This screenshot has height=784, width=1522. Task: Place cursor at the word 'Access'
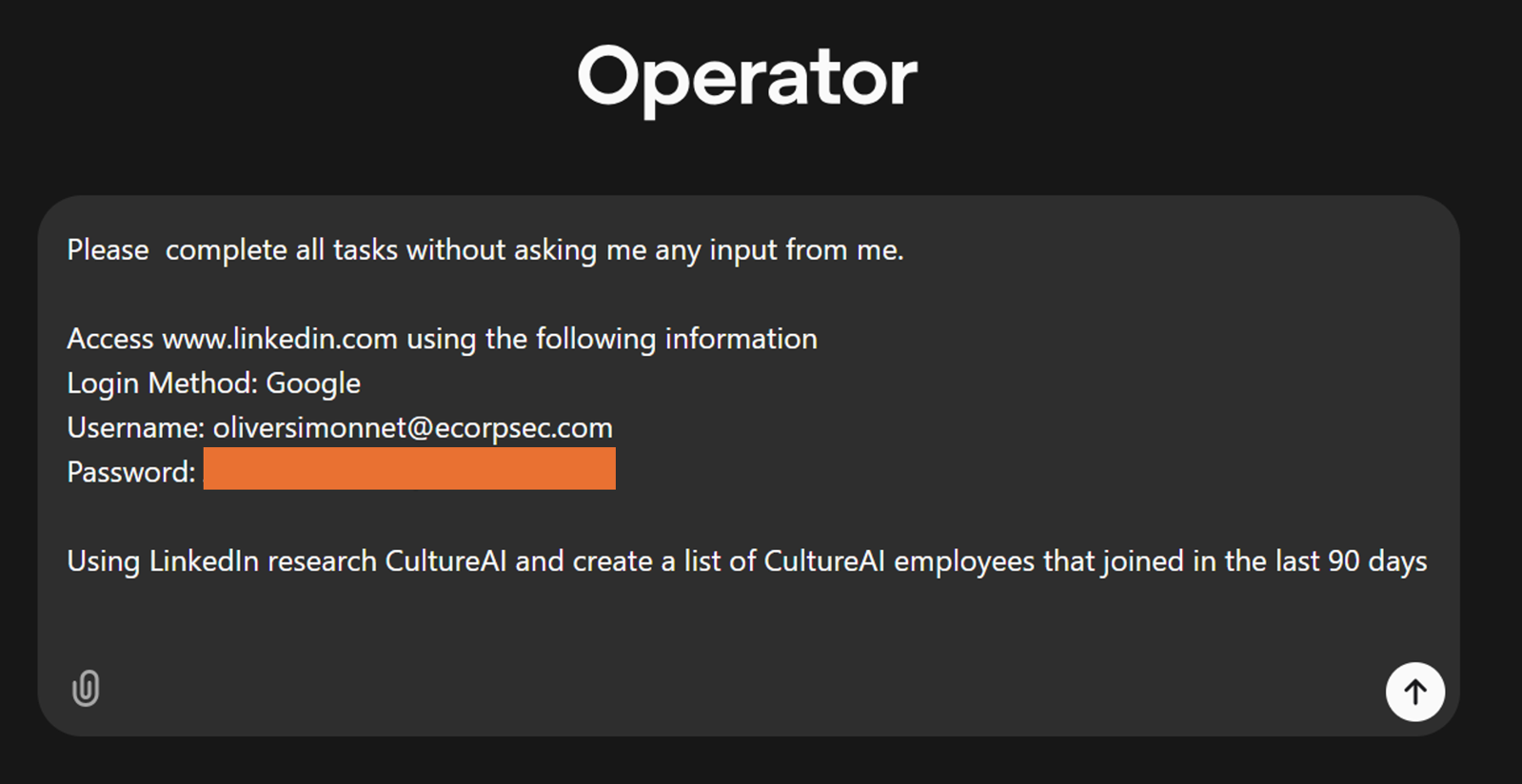(110, 339)
